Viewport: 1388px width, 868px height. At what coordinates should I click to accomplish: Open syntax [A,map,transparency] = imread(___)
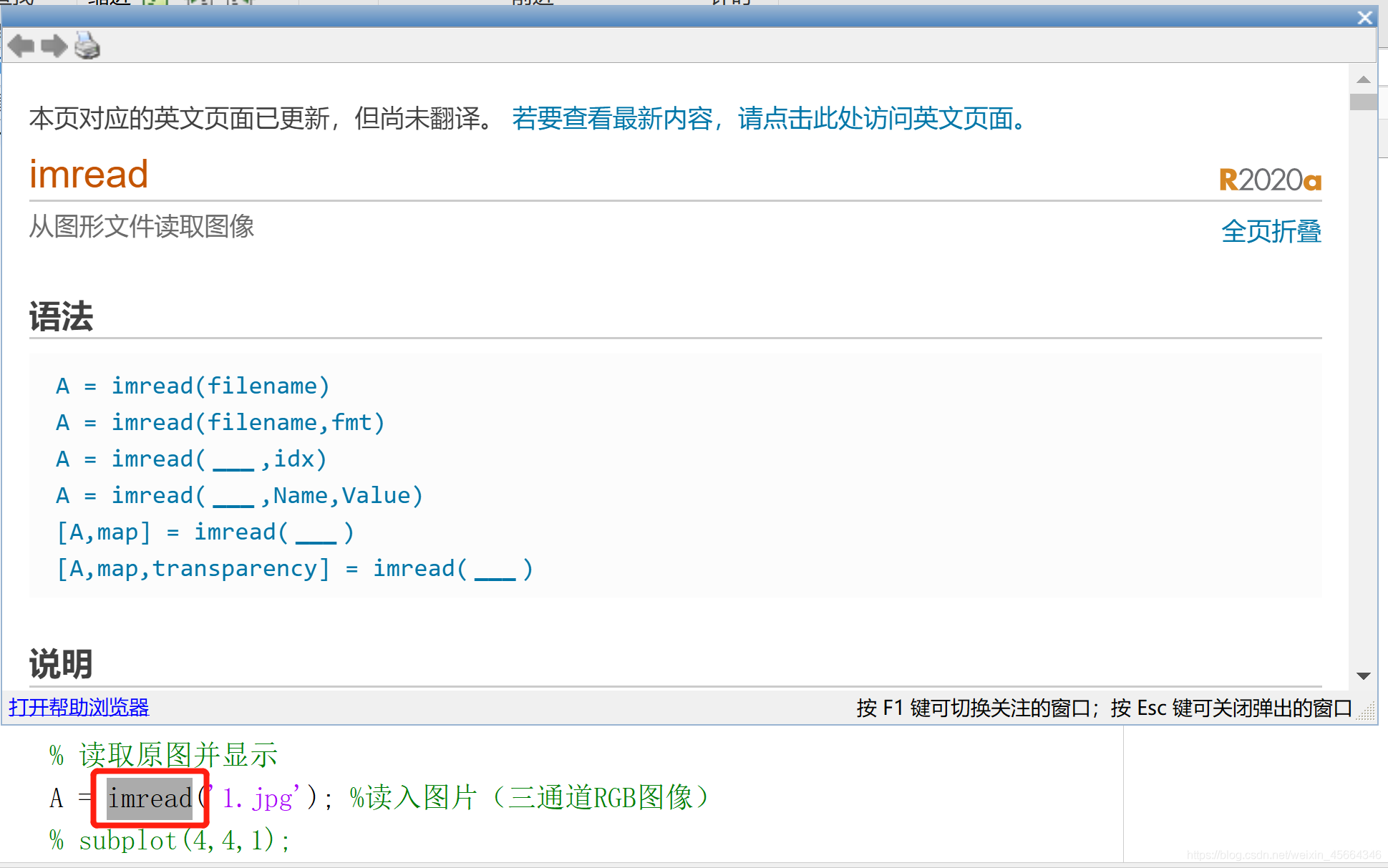(x=295, y=569)
